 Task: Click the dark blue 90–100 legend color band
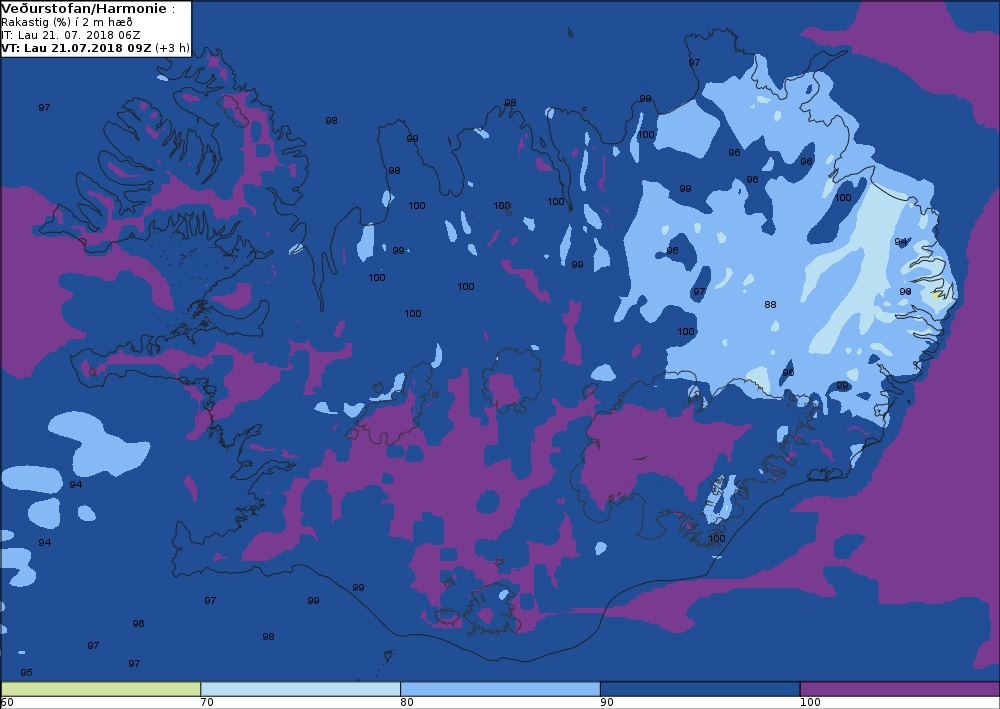700,689
